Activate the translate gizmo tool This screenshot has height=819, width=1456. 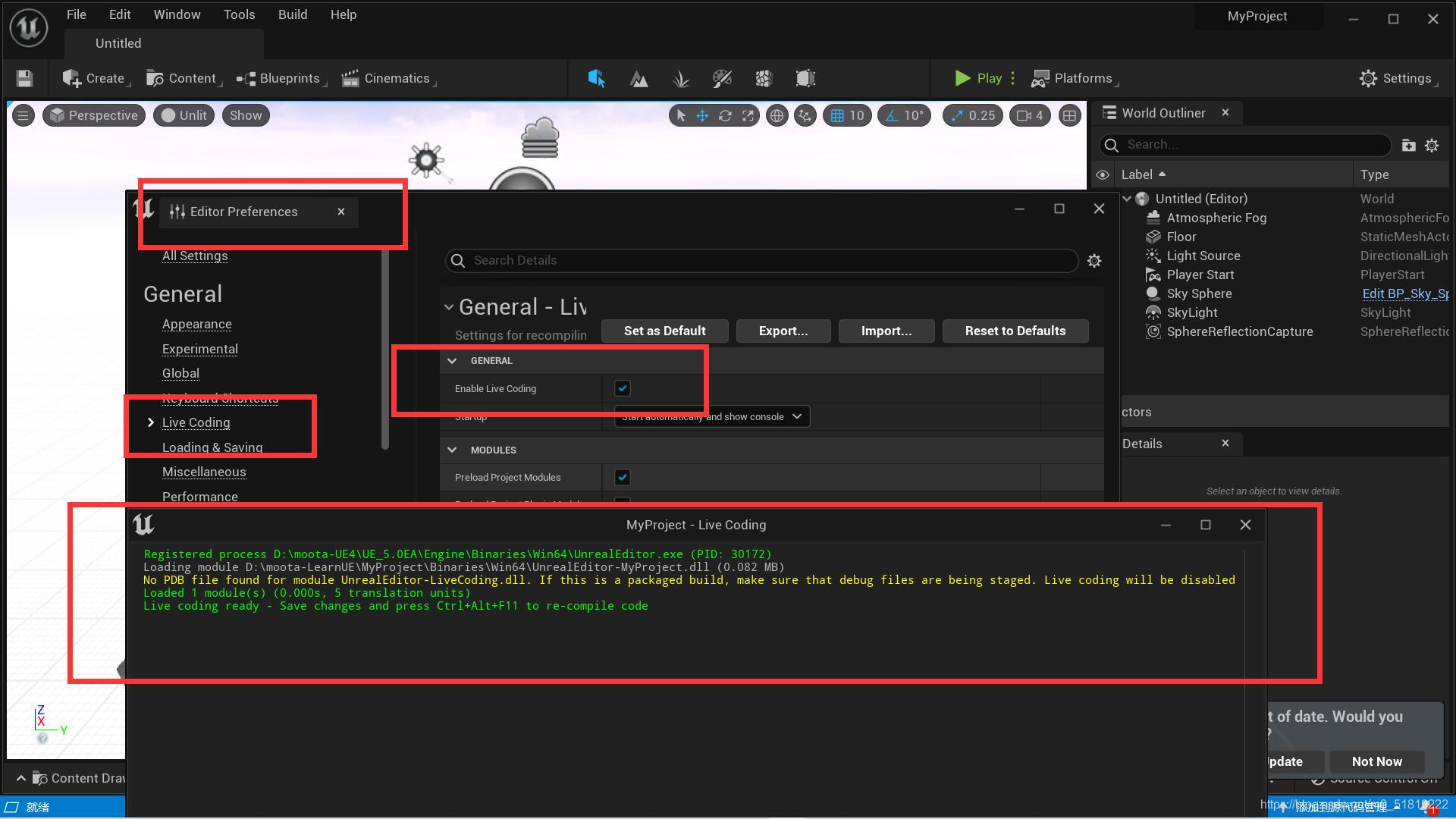click(702, 116)
